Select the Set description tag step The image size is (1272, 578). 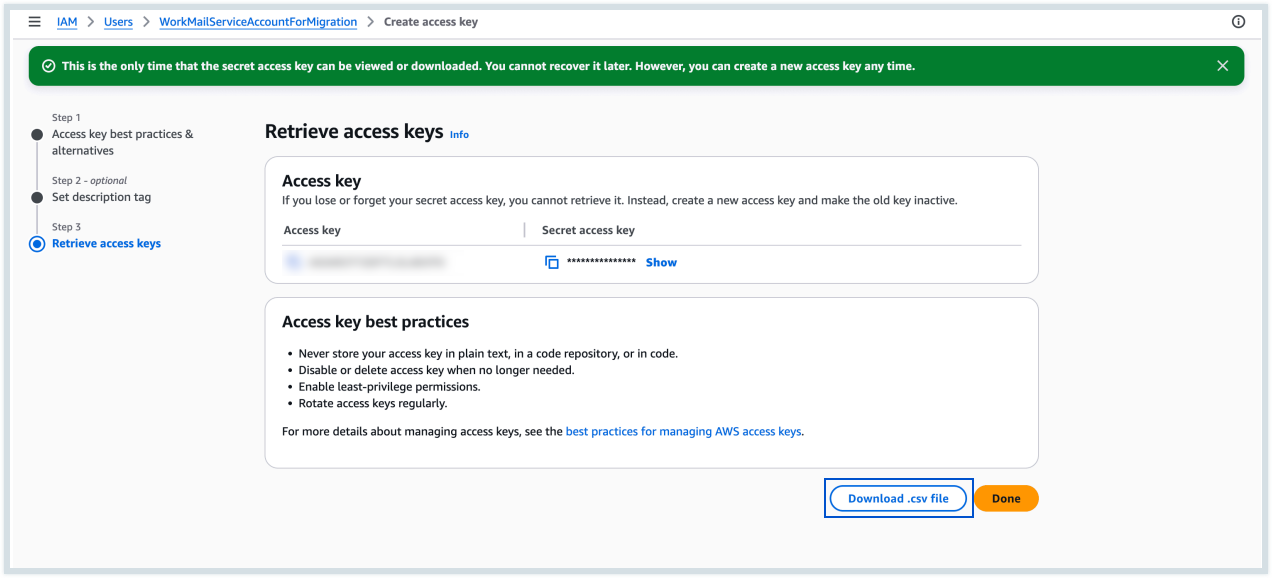[103, 196]
